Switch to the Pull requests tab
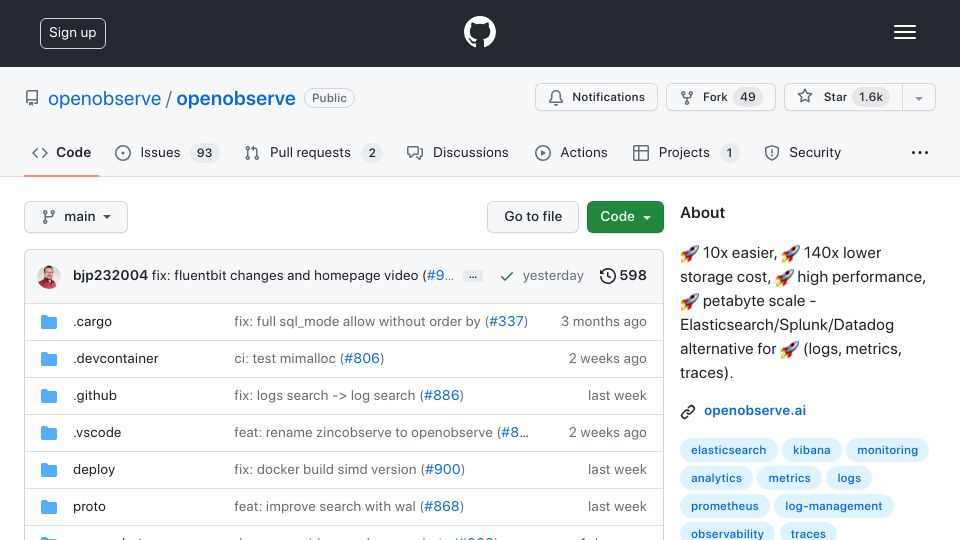Viewport: 960px width, 540px height. click(313, 152)
